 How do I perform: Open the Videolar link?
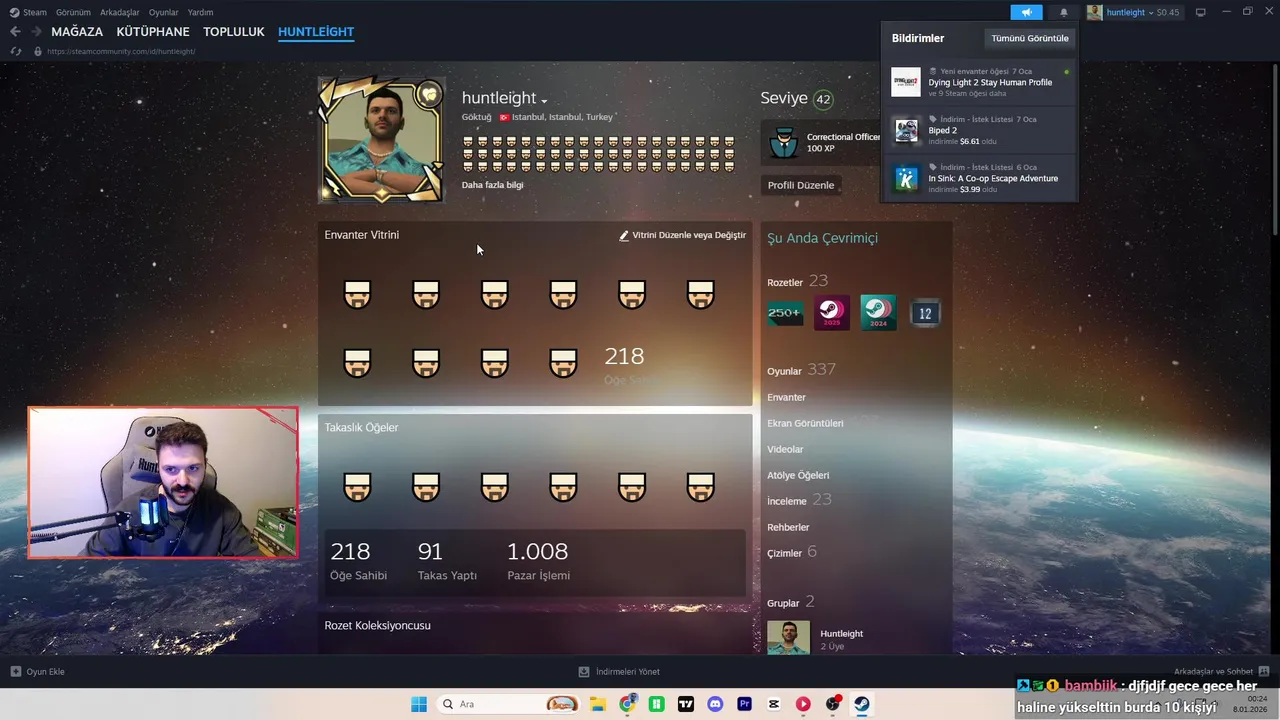(785, 449)
